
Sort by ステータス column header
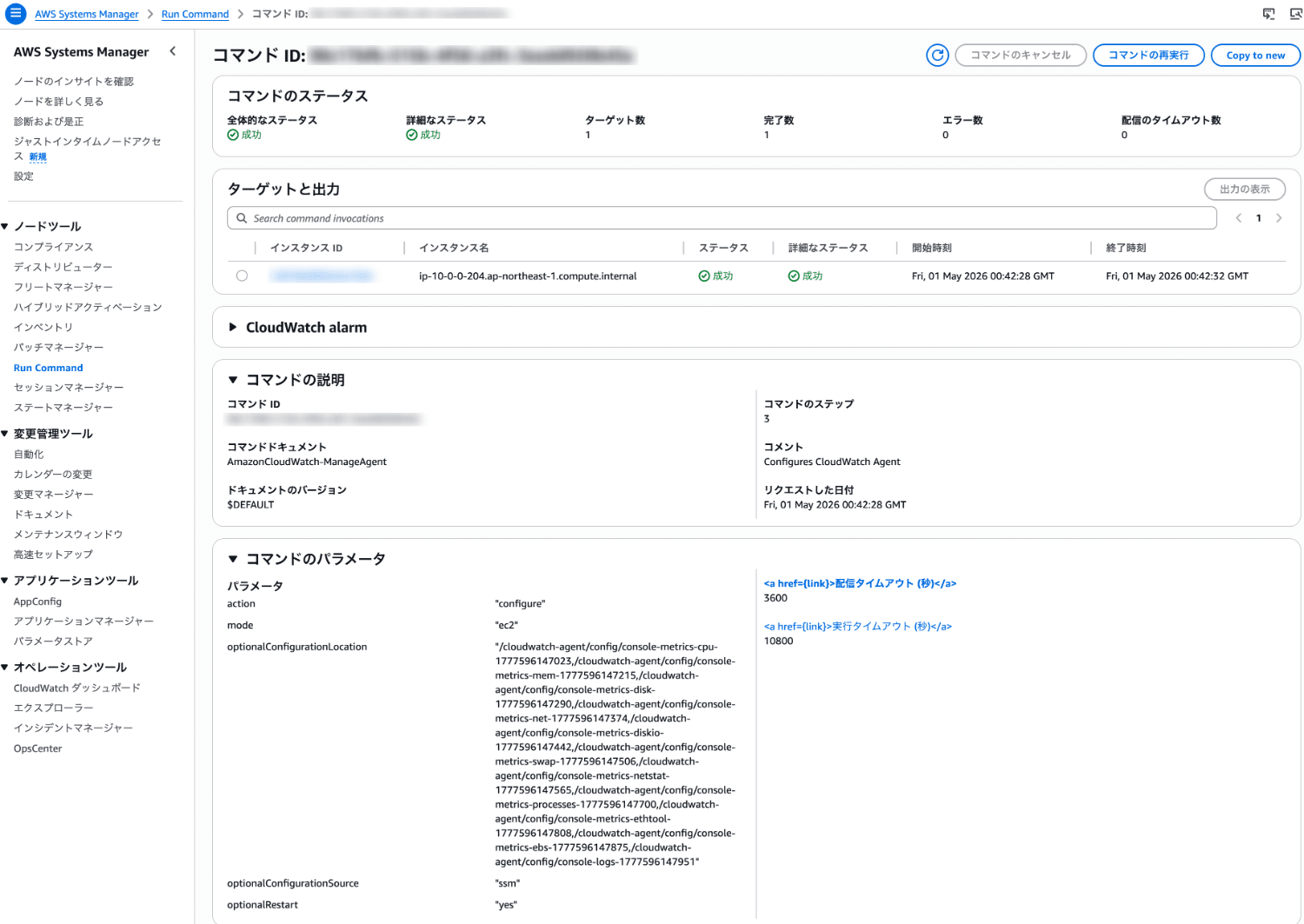tap(723, 248)
